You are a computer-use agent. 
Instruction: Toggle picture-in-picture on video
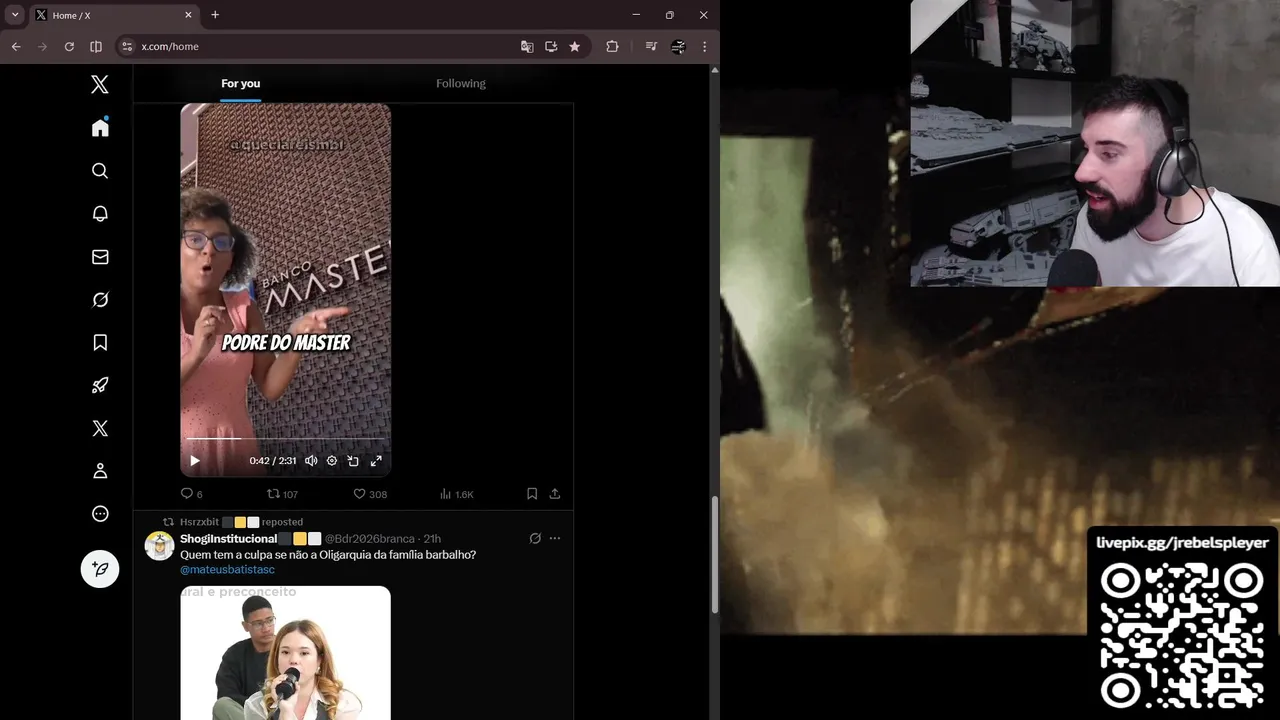click(353, 461)
